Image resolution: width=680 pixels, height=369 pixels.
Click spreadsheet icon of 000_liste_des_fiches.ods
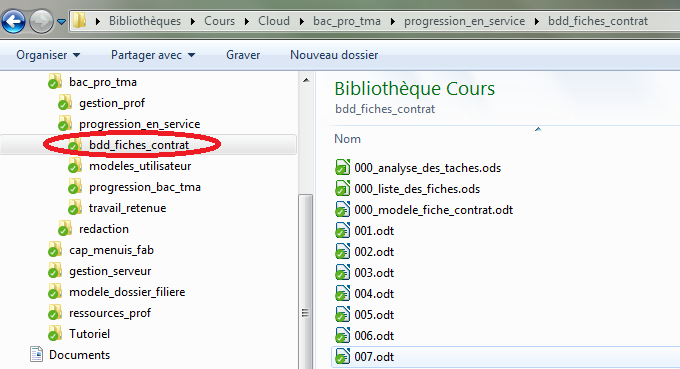tap(343, 189)
